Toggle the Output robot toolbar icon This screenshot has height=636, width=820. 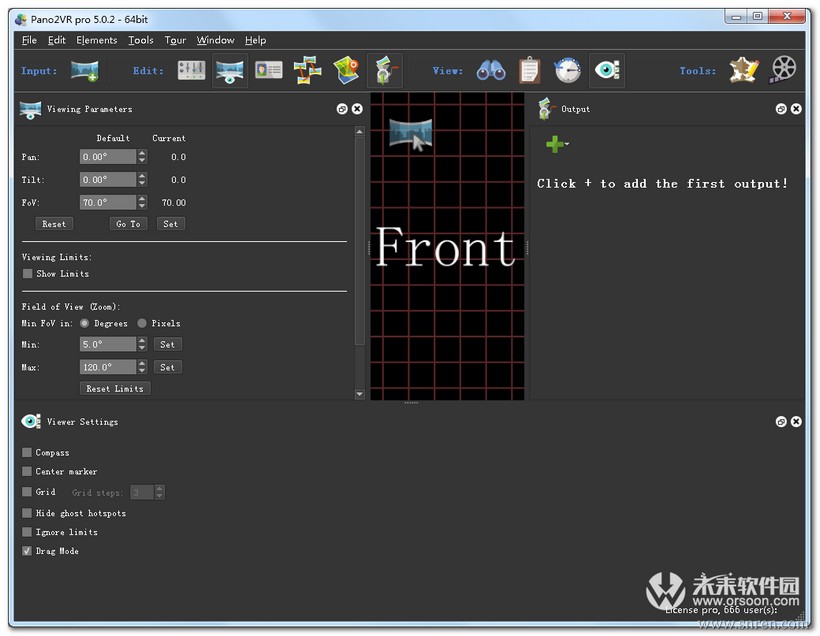(x=385, y=71)
